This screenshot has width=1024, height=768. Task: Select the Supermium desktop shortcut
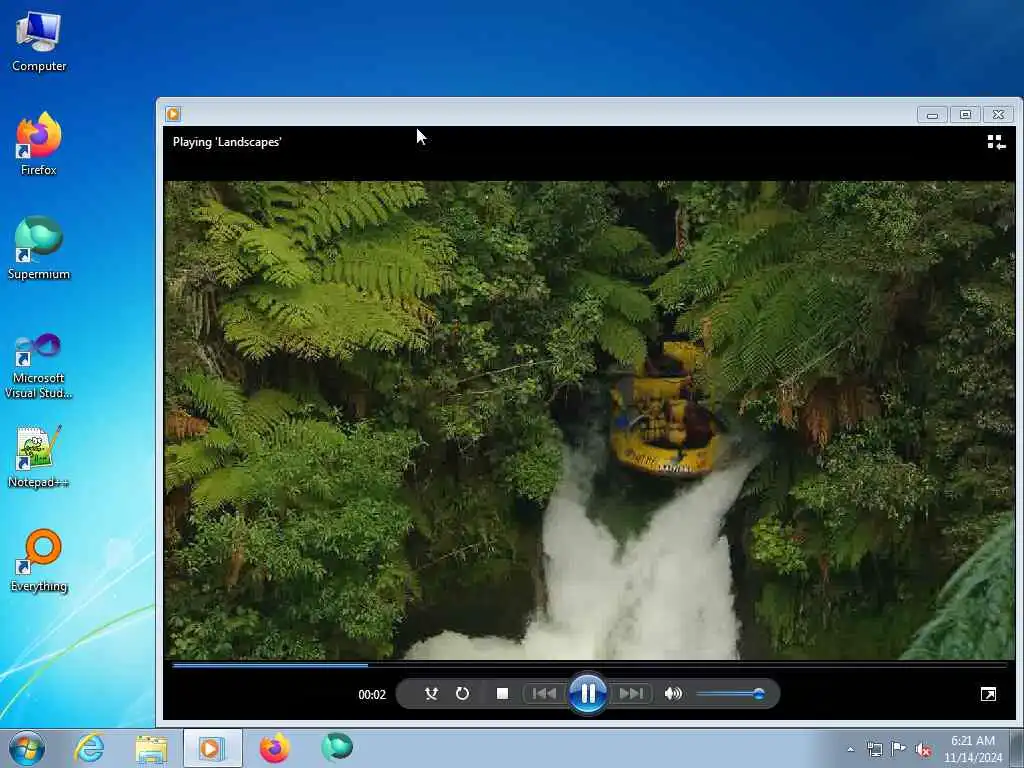pos(39,248)
